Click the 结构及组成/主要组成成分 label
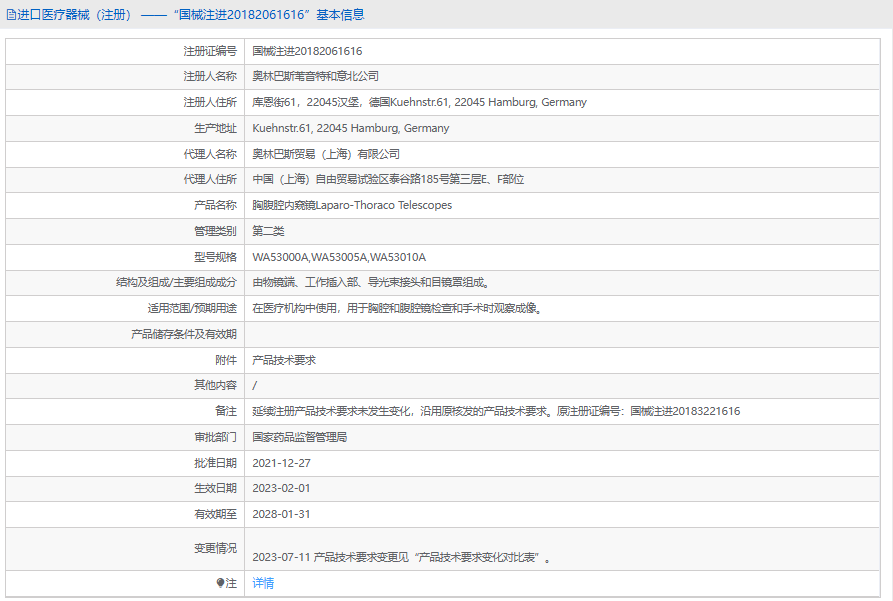Viewport: 893px width, 601px height. pyautogui.click(x=176, y=282)
